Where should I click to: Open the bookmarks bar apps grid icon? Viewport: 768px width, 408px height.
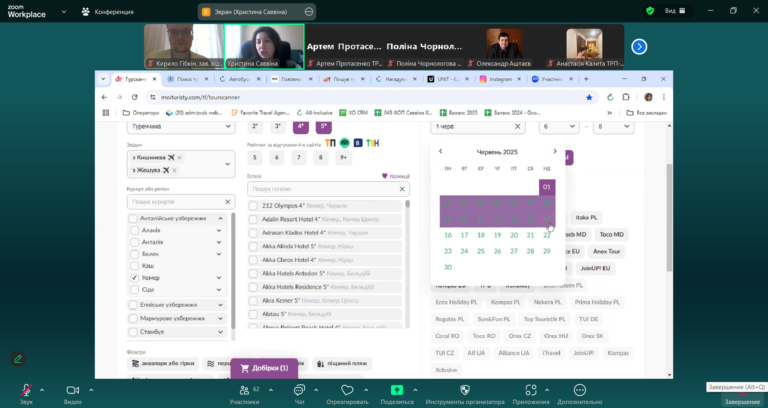(x=106, y=113)
